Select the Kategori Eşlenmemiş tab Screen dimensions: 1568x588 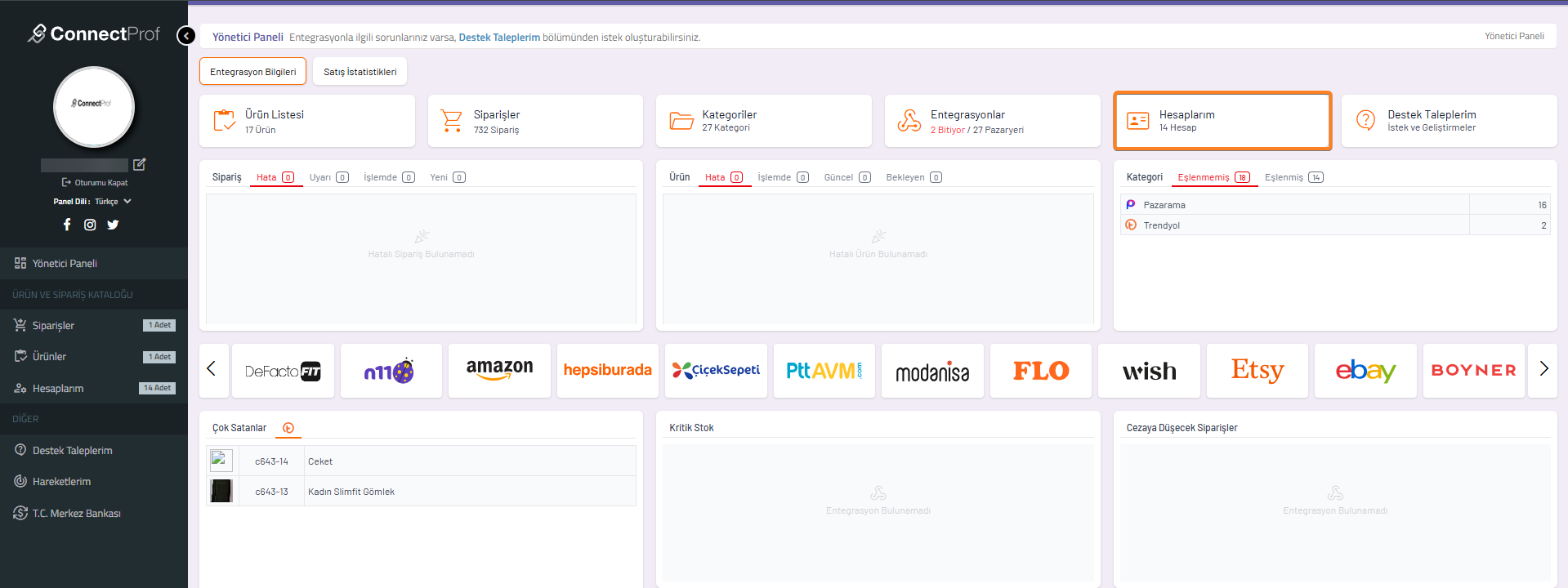(1214, 177)
